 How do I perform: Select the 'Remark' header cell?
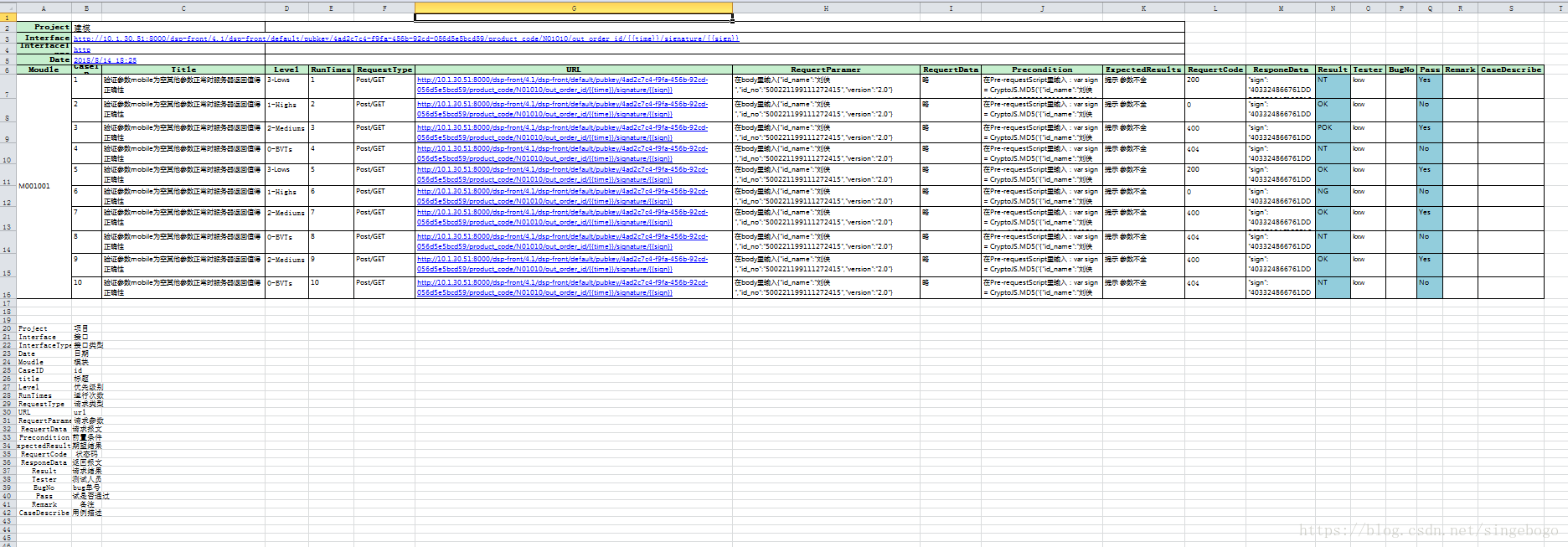(x=1460, y=70)
